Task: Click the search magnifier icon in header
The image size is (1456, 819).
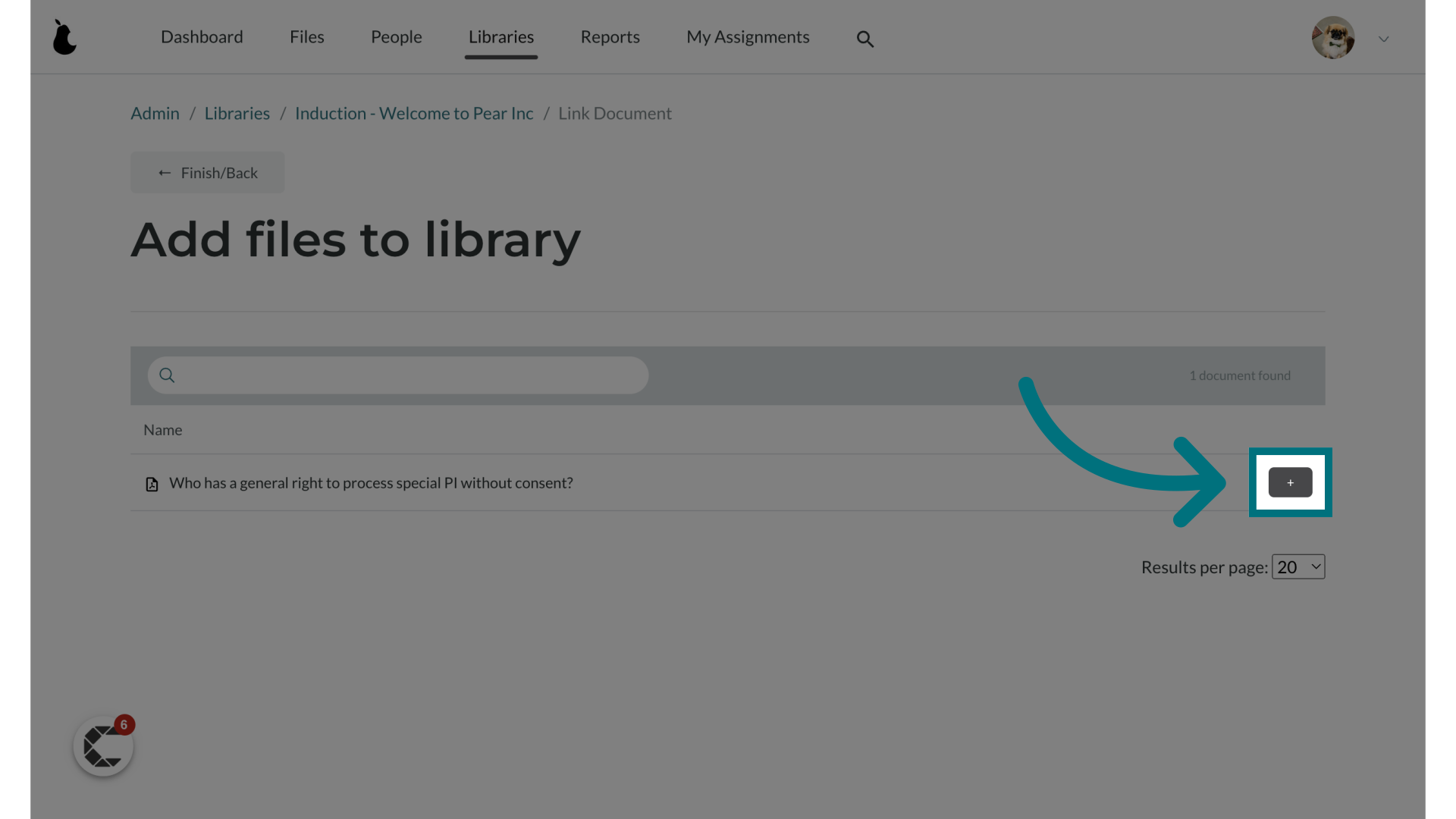Action: coord(864,39)
